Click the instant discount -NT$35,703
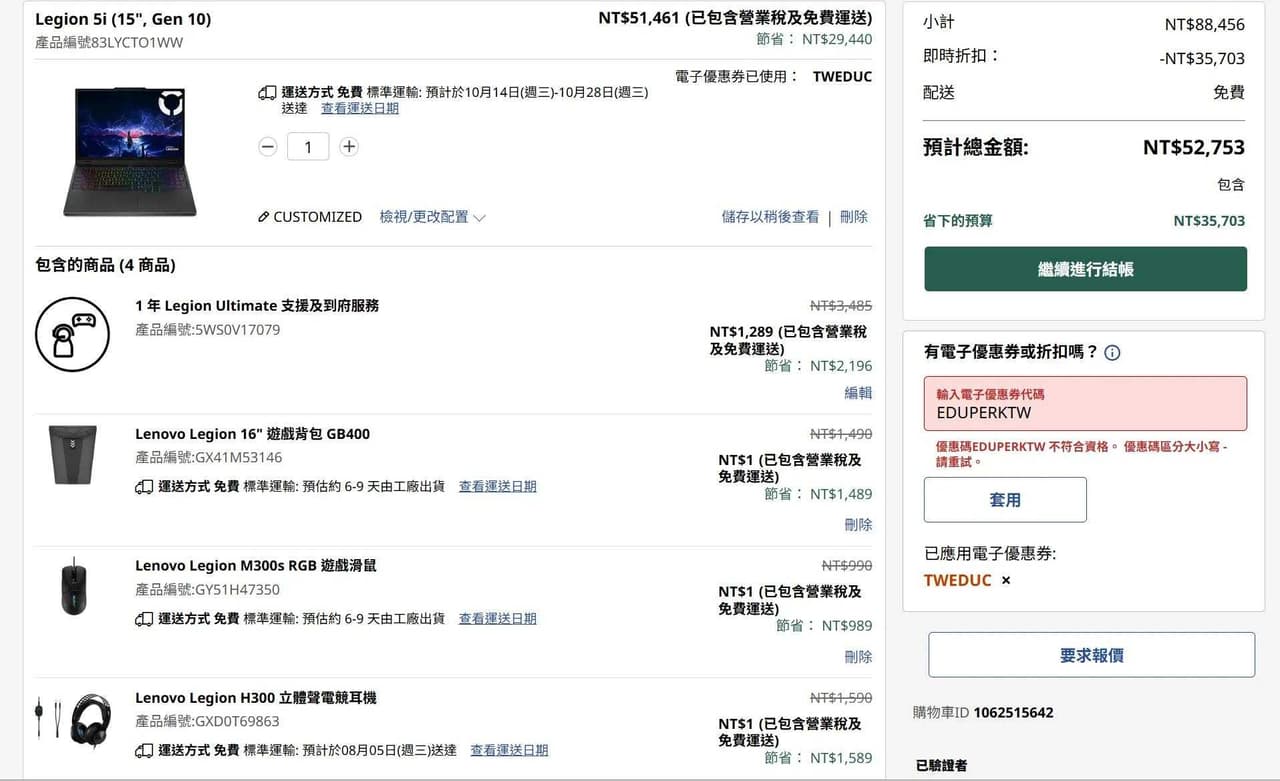This screenshot has width=1280, height=781. pos(1202,59)
